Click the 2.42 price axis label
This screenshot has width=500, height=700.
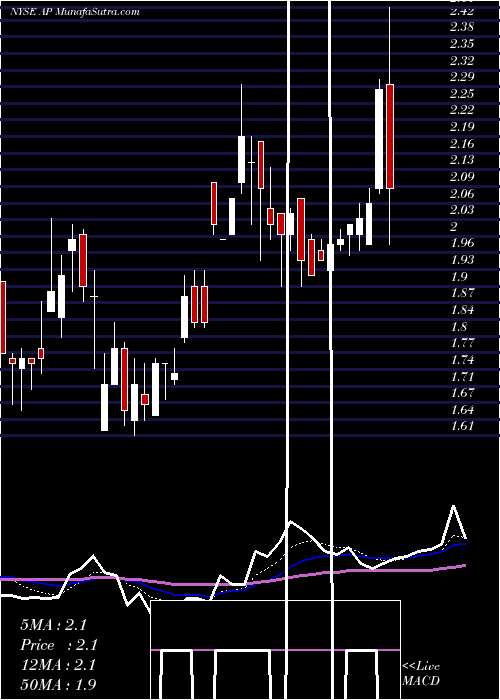coord(462,11)
